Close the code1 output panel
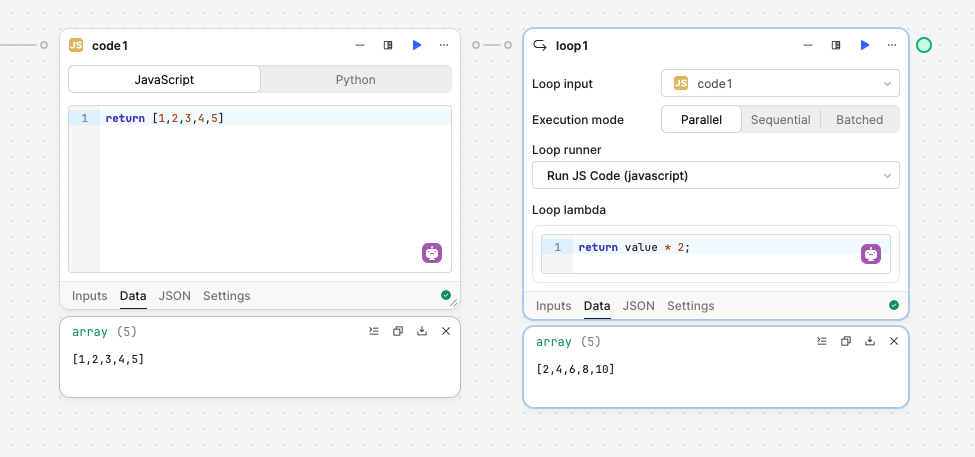The width and height of the screenshot is (975, 457). click(446, 331)
